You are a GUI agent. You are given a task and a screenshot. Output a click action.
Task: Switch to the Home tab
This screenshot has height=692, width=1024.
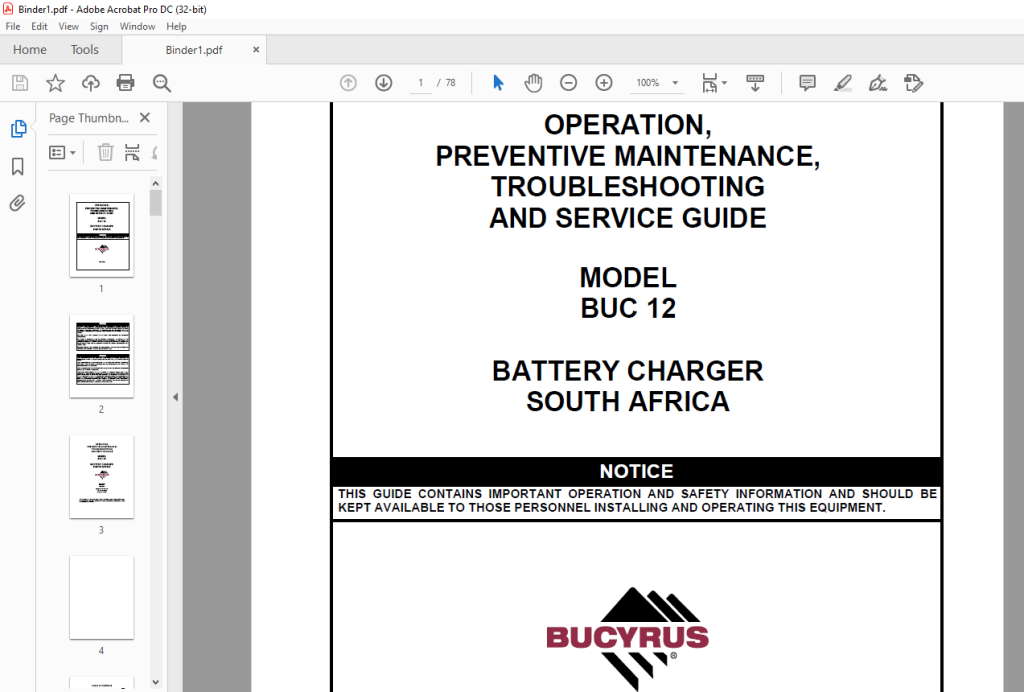29,50
